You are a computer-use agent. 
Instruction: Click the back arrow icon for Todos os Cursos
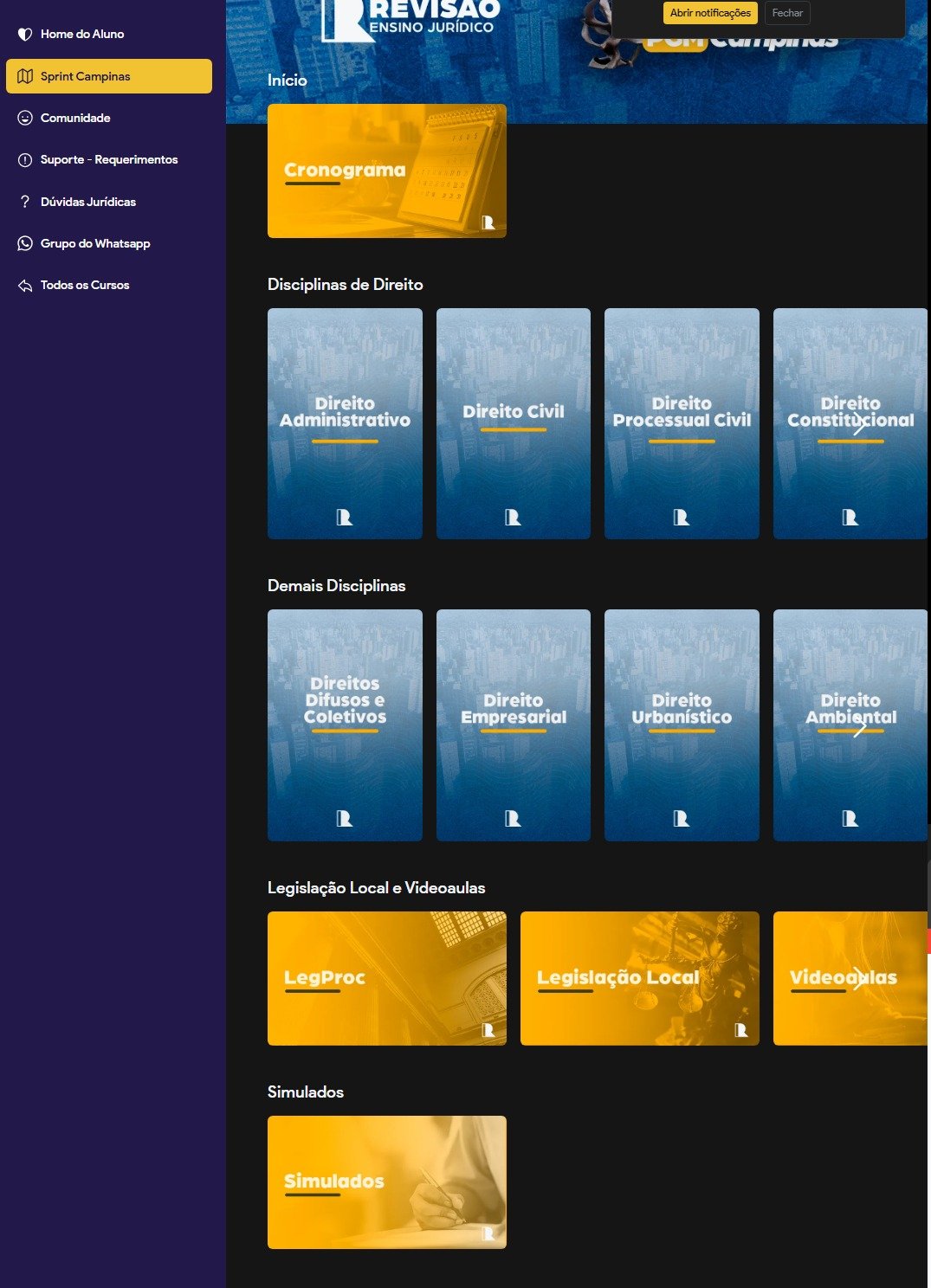point(25,286)
